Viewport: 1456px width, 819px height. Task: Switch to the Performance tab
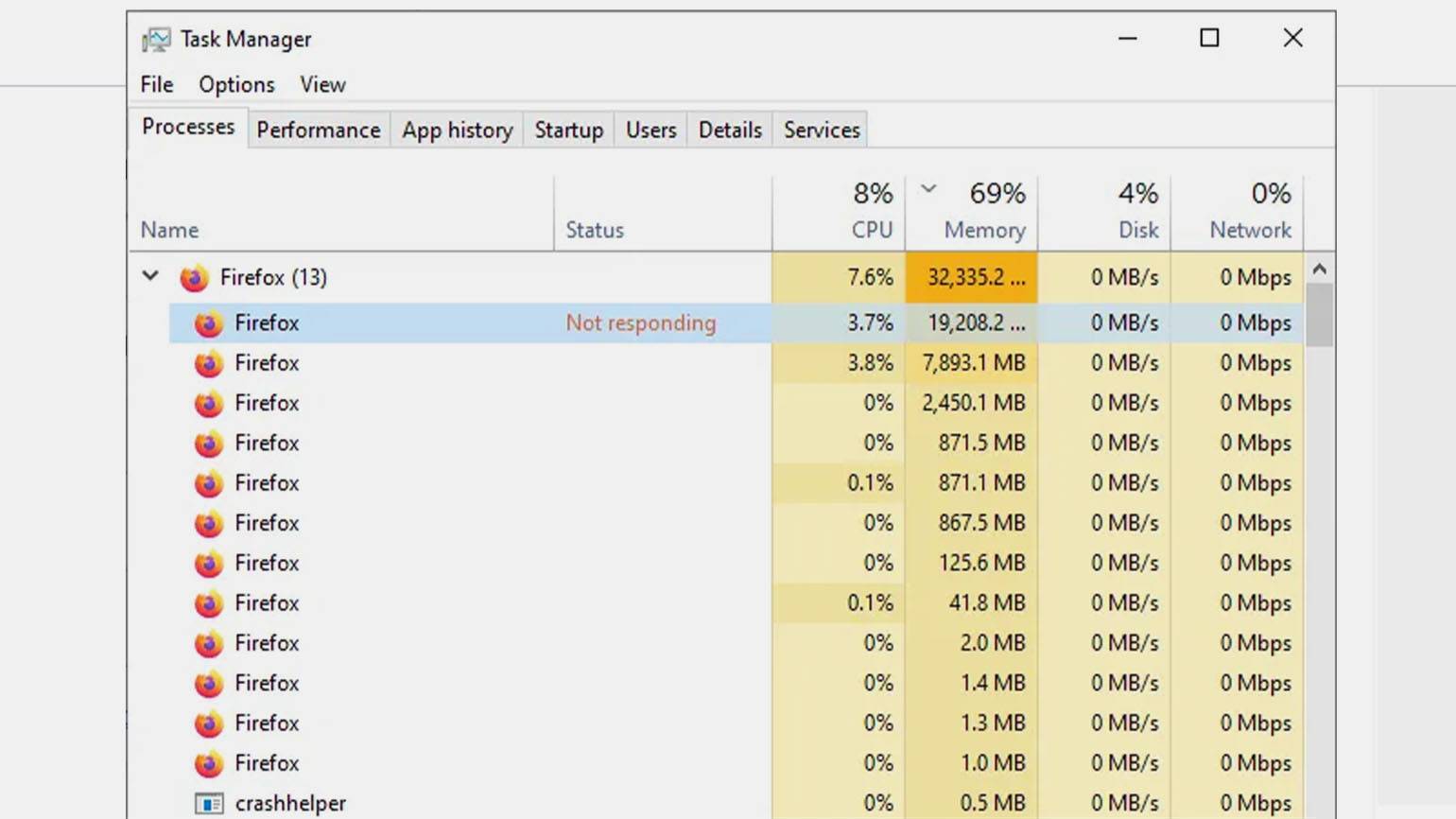point(319,130)
